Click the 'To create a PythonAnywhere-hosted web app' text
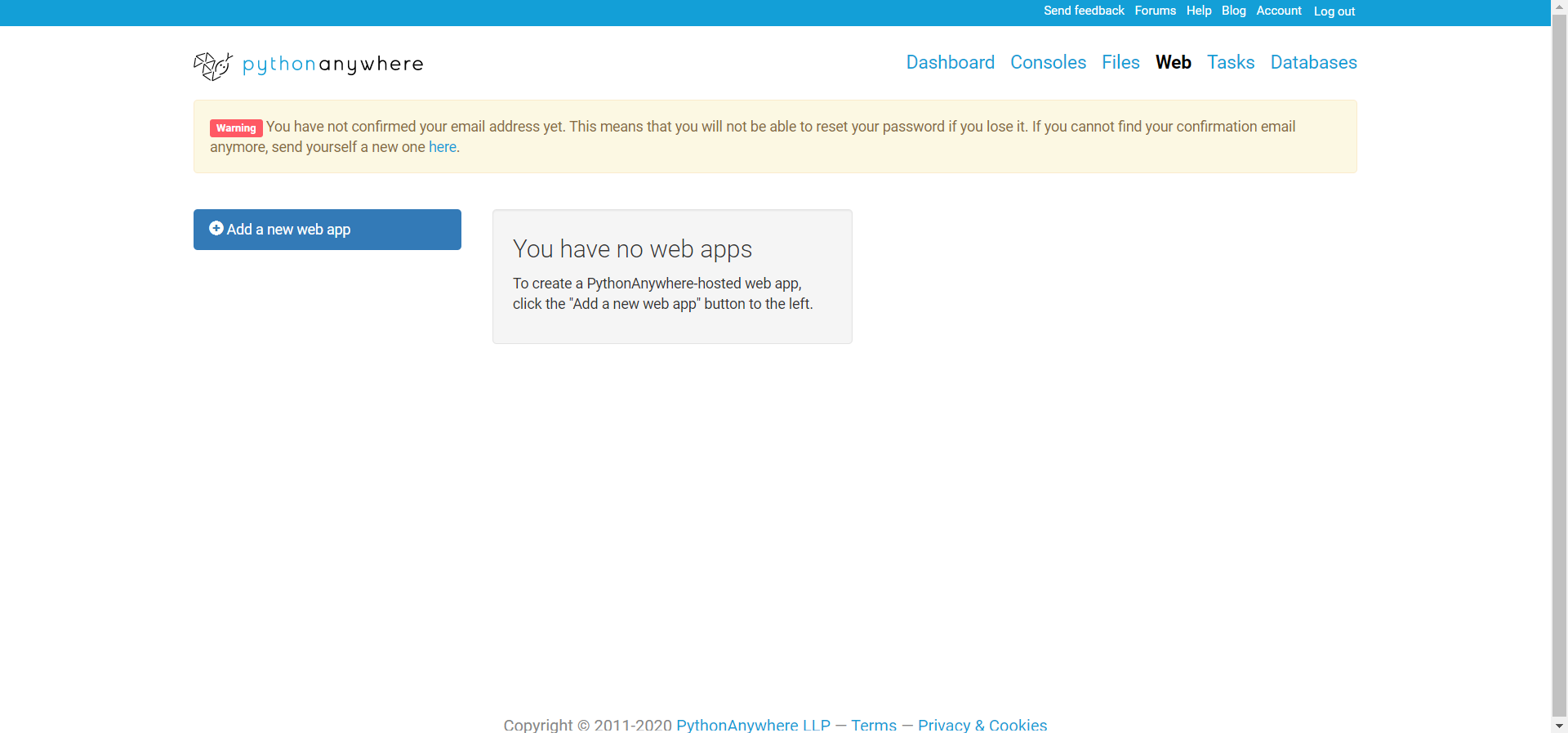The height and width of the screenshot is (733, 1568). [657, 284]
